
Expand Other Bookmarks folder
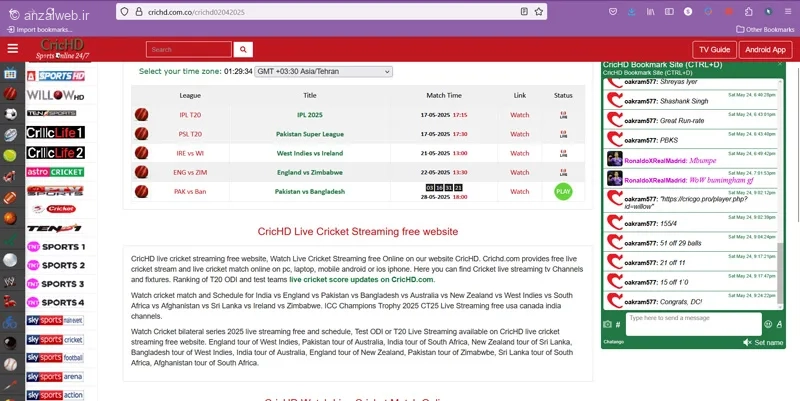765,30
